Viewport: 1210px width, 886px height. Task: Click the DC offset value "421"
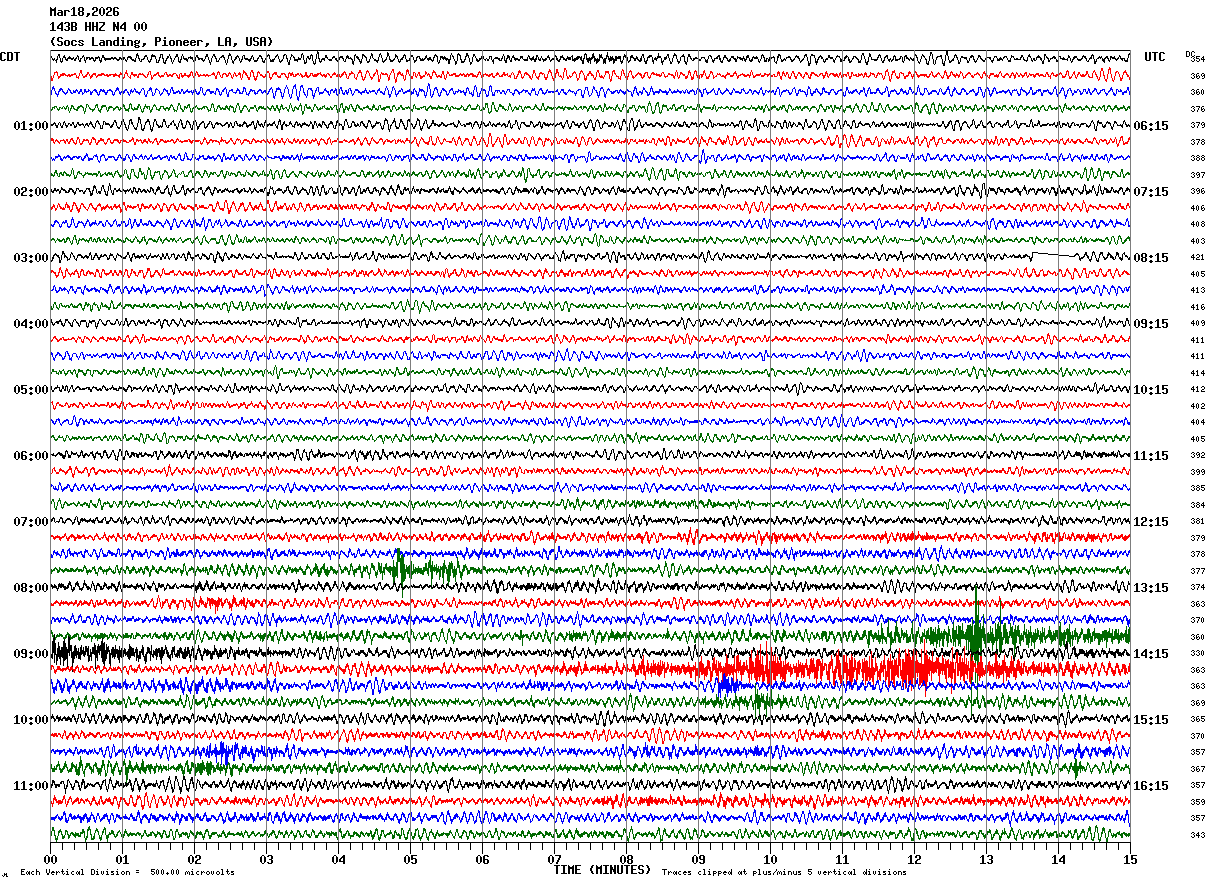click(1198, 257)
